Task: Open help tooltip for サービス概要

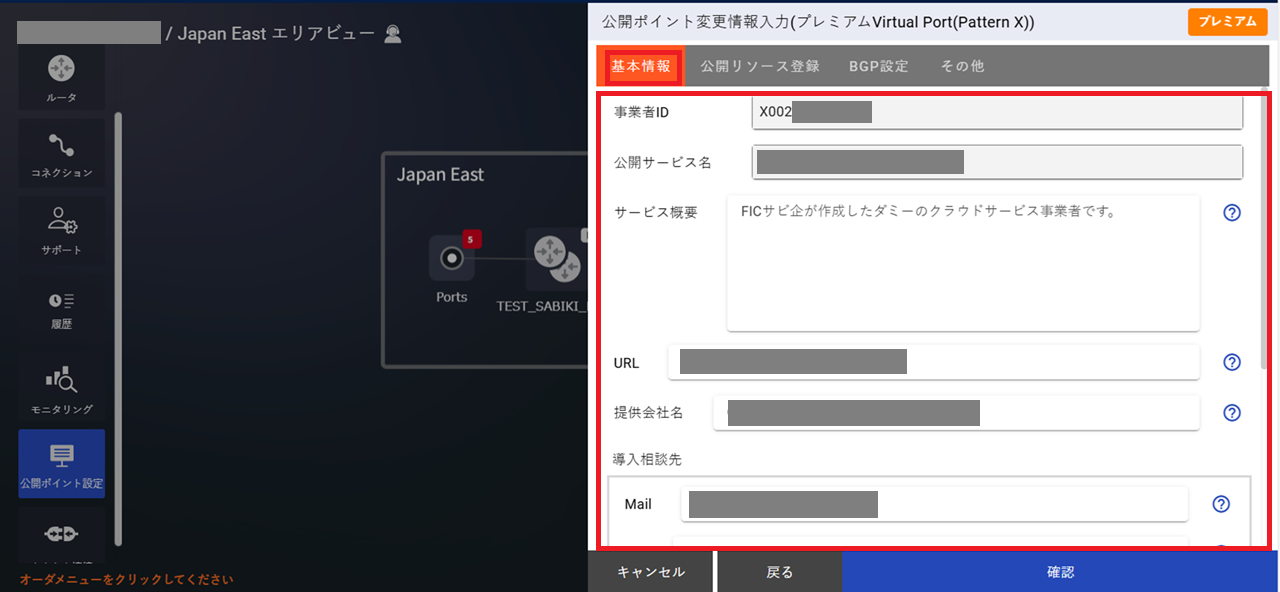Action: (x=1231, y=212)
